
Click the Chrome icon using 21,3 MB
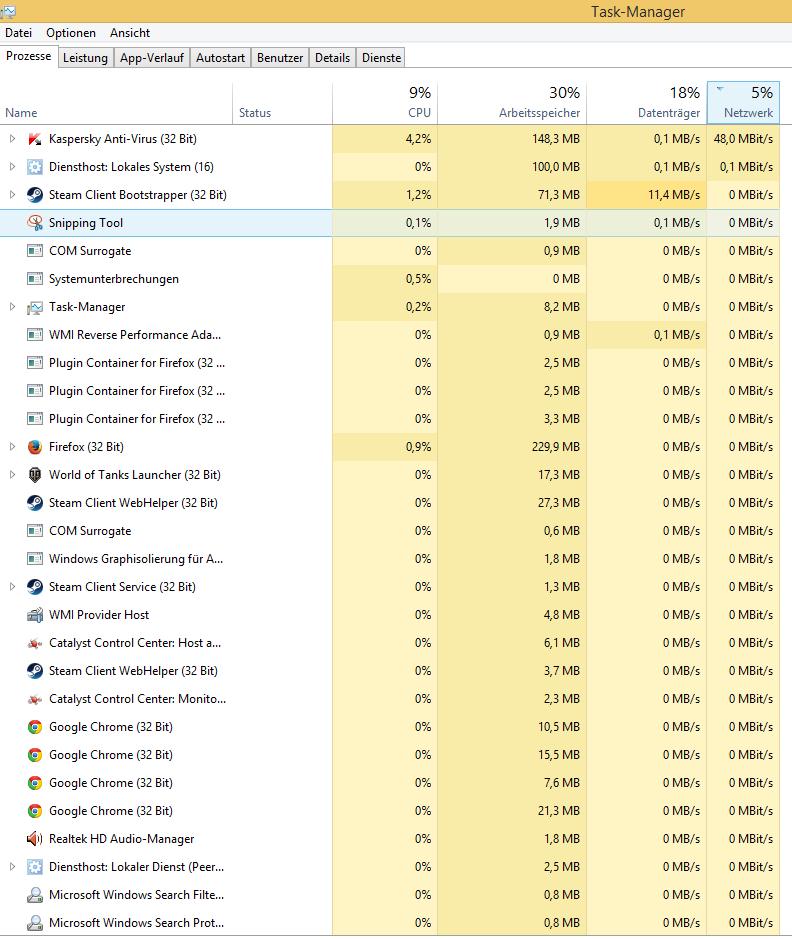(x=35, y=811)
